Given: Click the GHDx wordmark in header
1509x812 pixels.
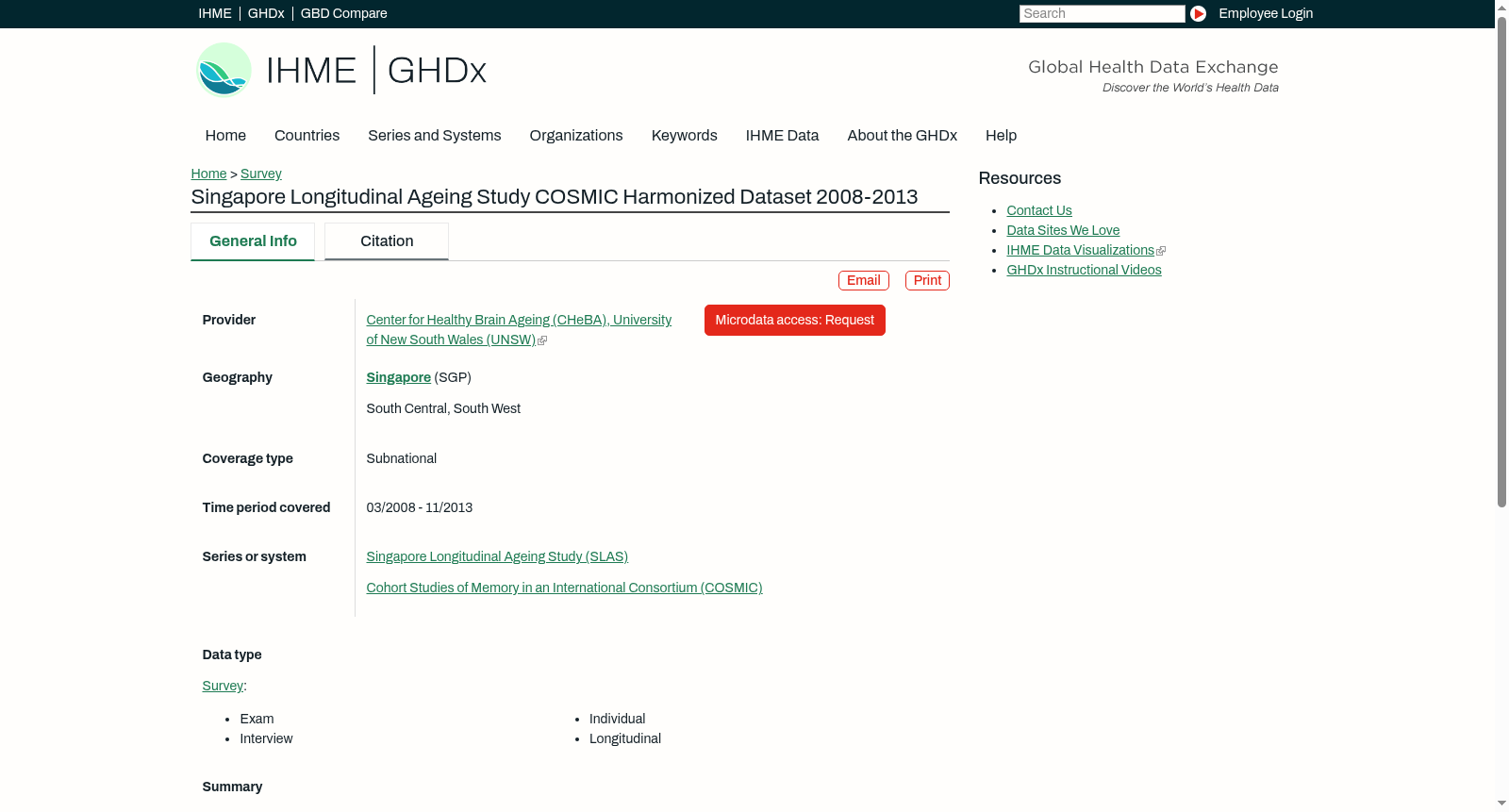Looking at the screenshot, I should click(x=437, y=71).
